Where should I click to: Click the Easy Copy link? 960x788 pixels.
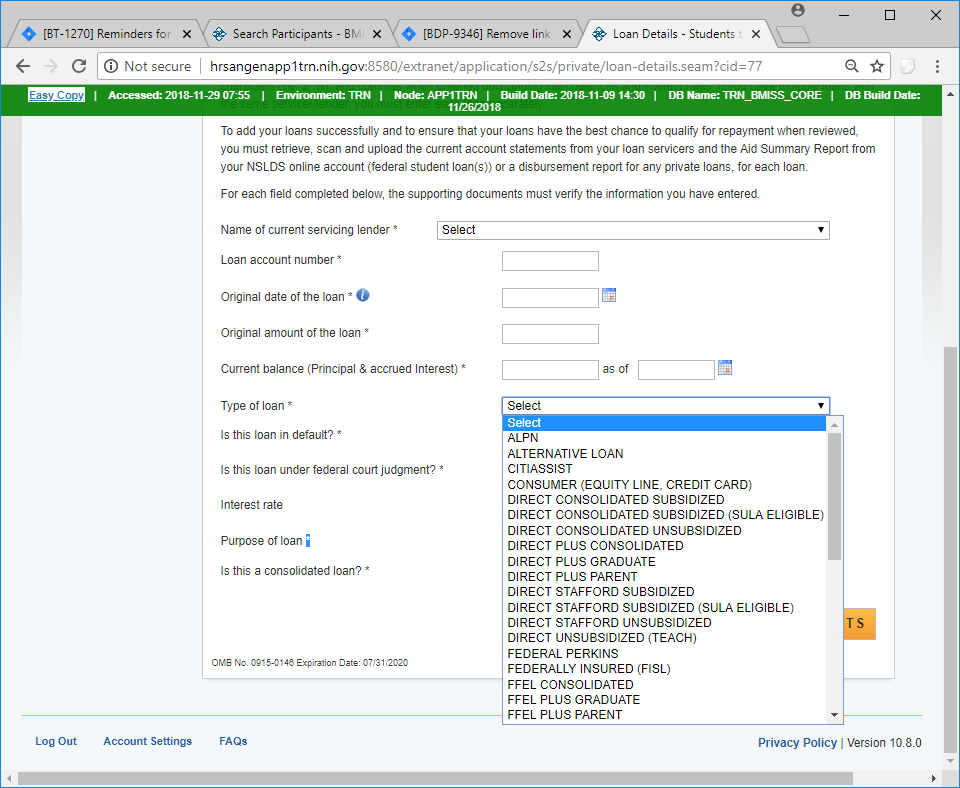point(56,95)
